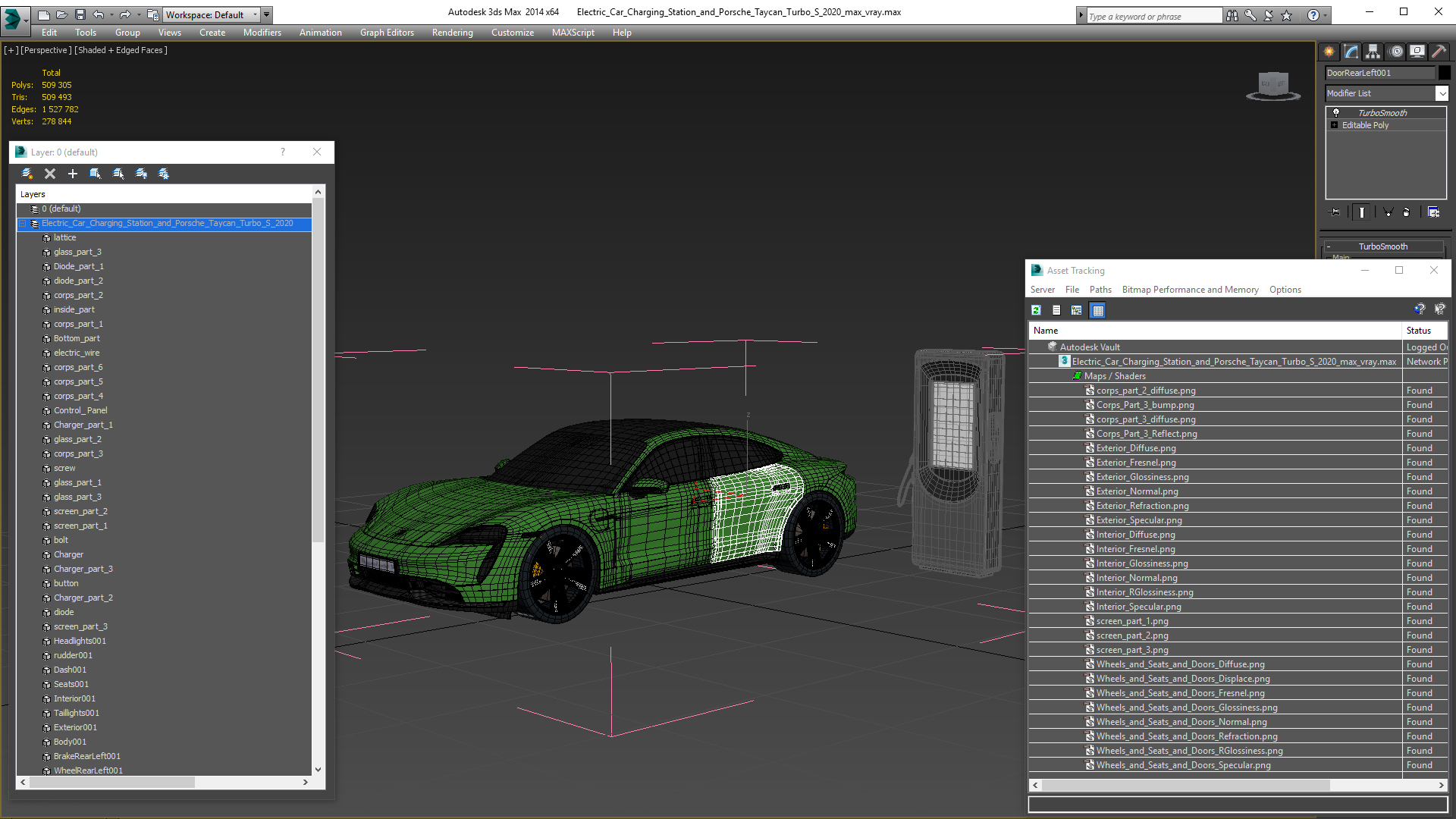Click the Layer dialog help question mark
This screenshot has height=819, width=1456.
coord(283,152)
